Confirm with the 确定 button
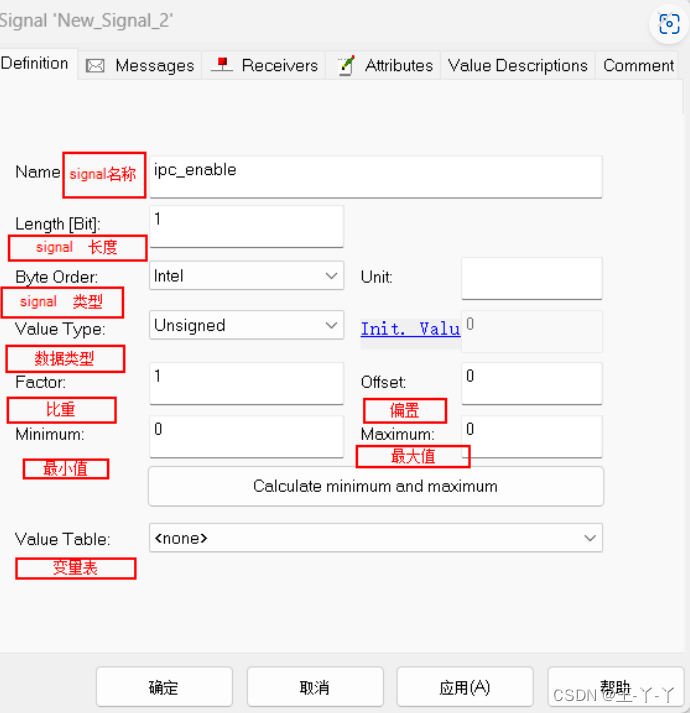This screenshot has width=690, height=713. (164, 687)
